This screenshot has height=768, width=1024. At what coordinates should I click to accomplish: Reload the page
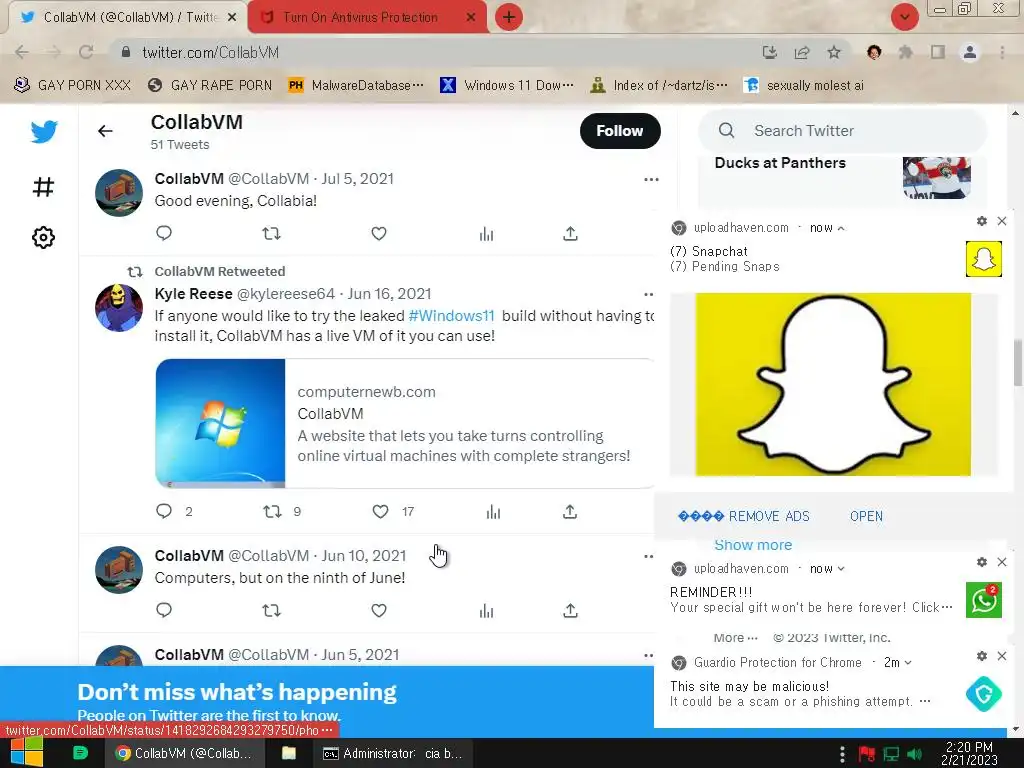(86, 52)
